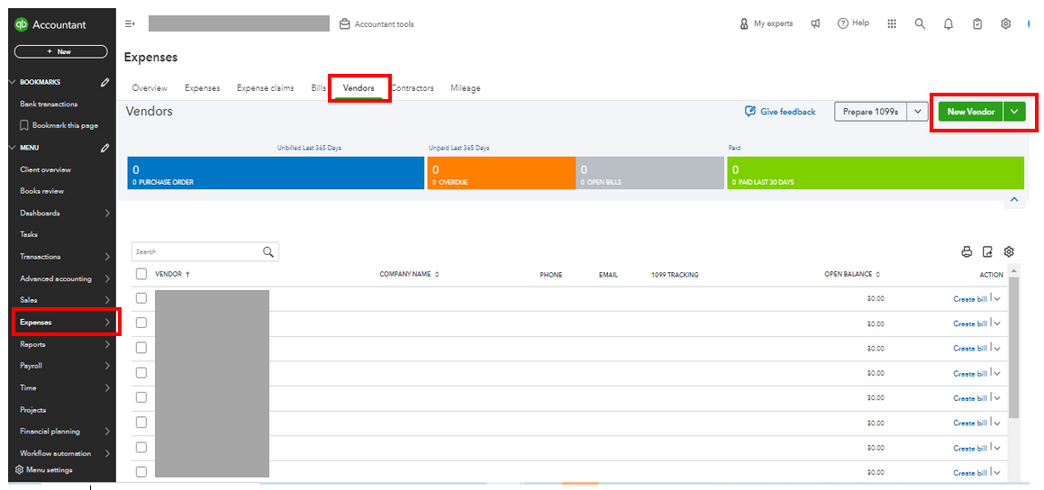The height and width of the screenshot is (490, 1044).
Task: Click the Prepare 1099s button
Action: click(x=870, y=112)
